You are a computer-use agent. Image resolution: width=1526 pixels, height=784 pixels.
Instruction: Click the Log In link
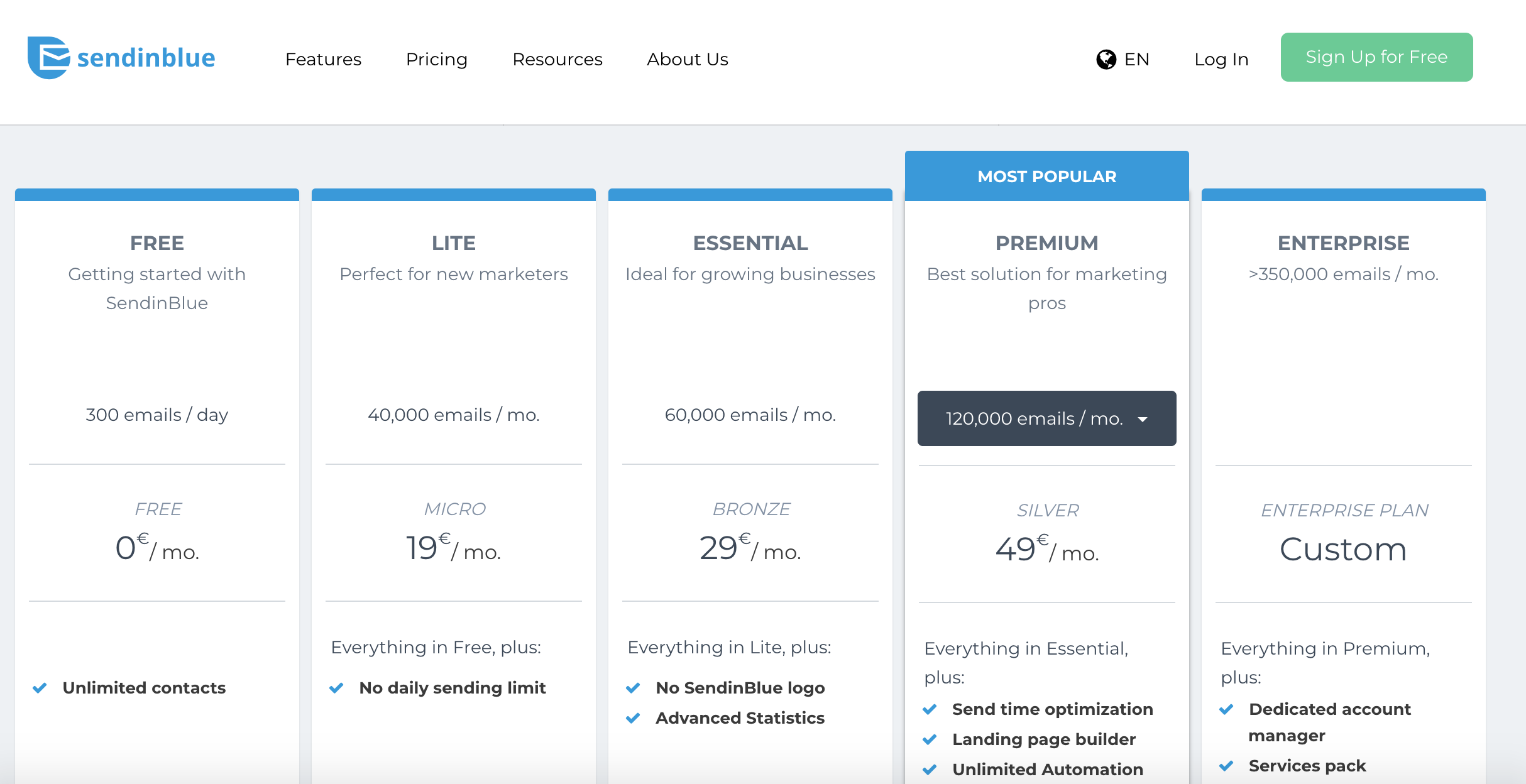click(1221, 59)
